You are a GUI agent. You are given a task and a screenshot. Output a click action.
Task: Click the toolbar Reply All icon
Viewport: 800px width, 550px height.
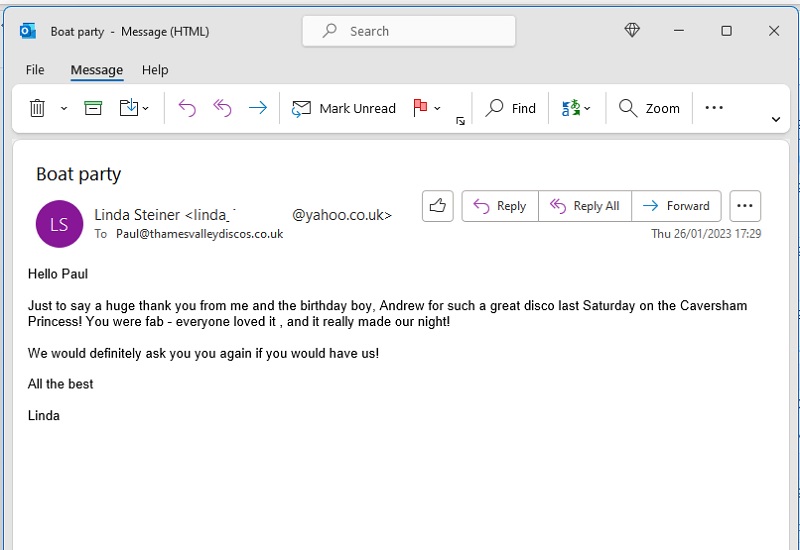click(x=222, y=108)
